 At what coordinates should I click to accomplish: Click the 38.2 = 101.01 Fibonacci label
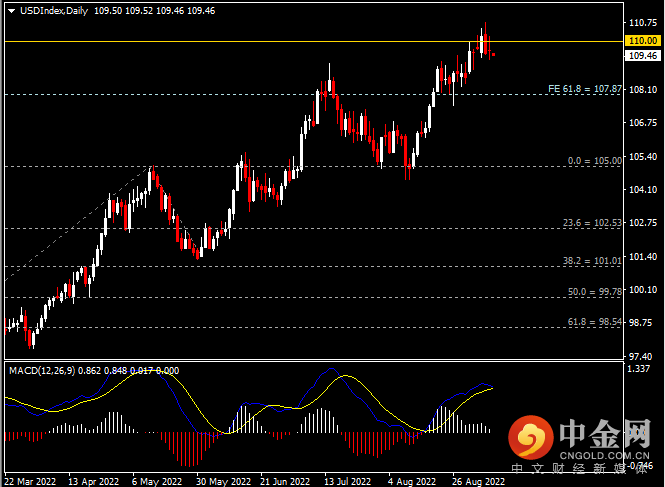[592, 260]
